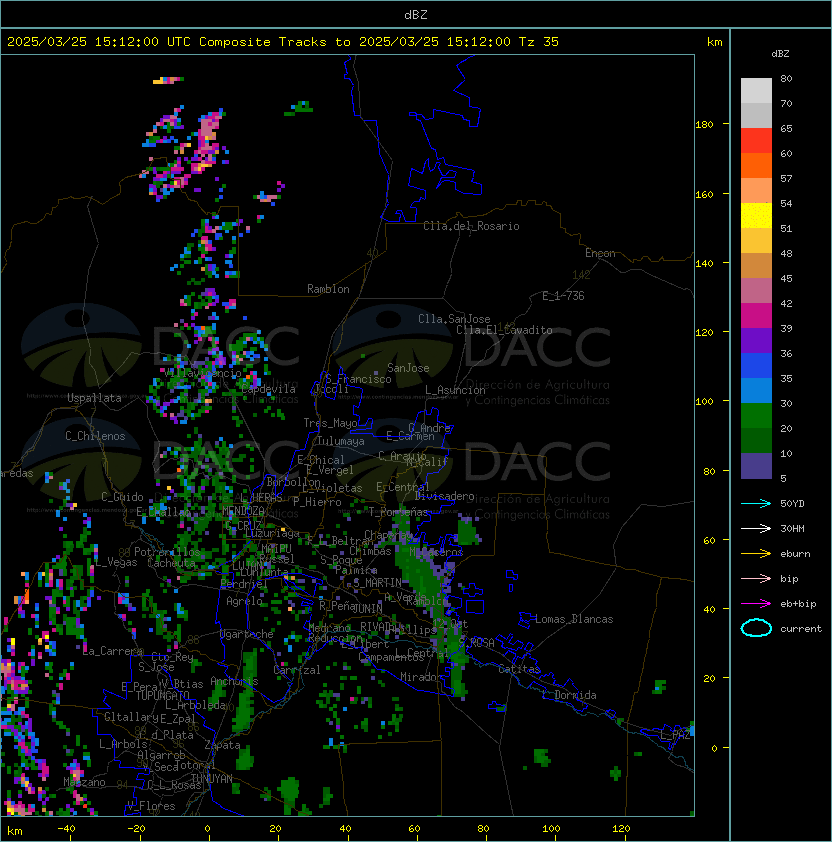The width and height of the screenshot is (832, 842).
Task: Click the '180' tick on vertical axis
Action: pyautogui.click(x=704, y=125)
